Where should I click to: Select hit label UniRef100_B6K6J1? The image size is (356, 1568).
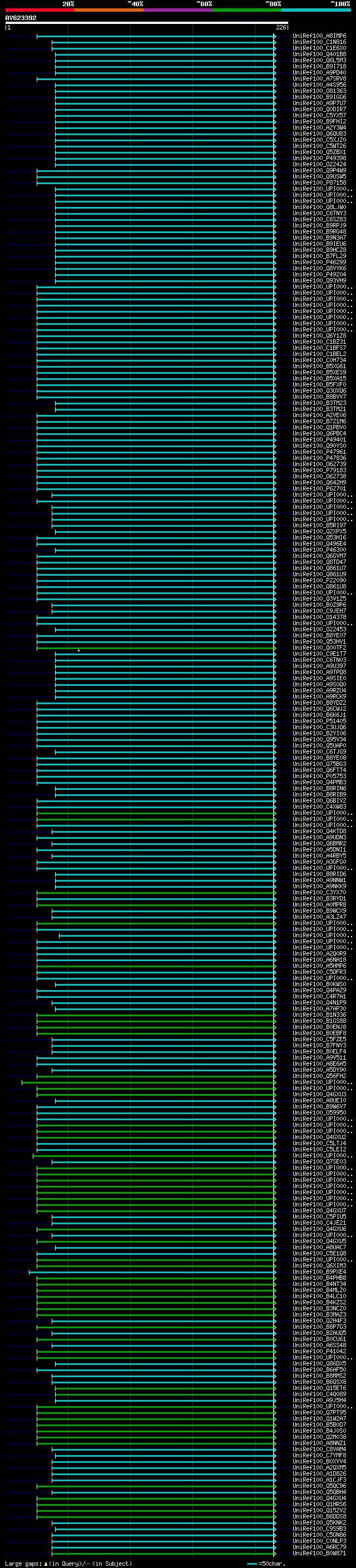[x=319, y=715]
